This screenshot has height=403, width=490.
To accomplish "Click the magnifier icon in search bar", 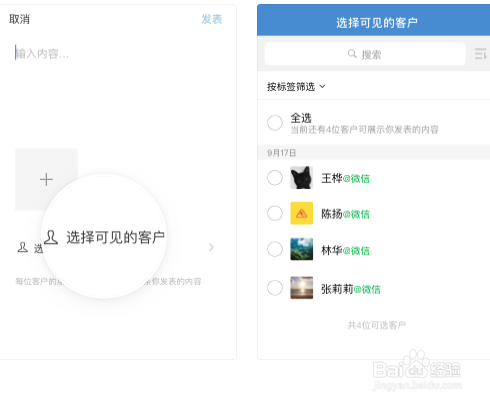I will [352, 53].
